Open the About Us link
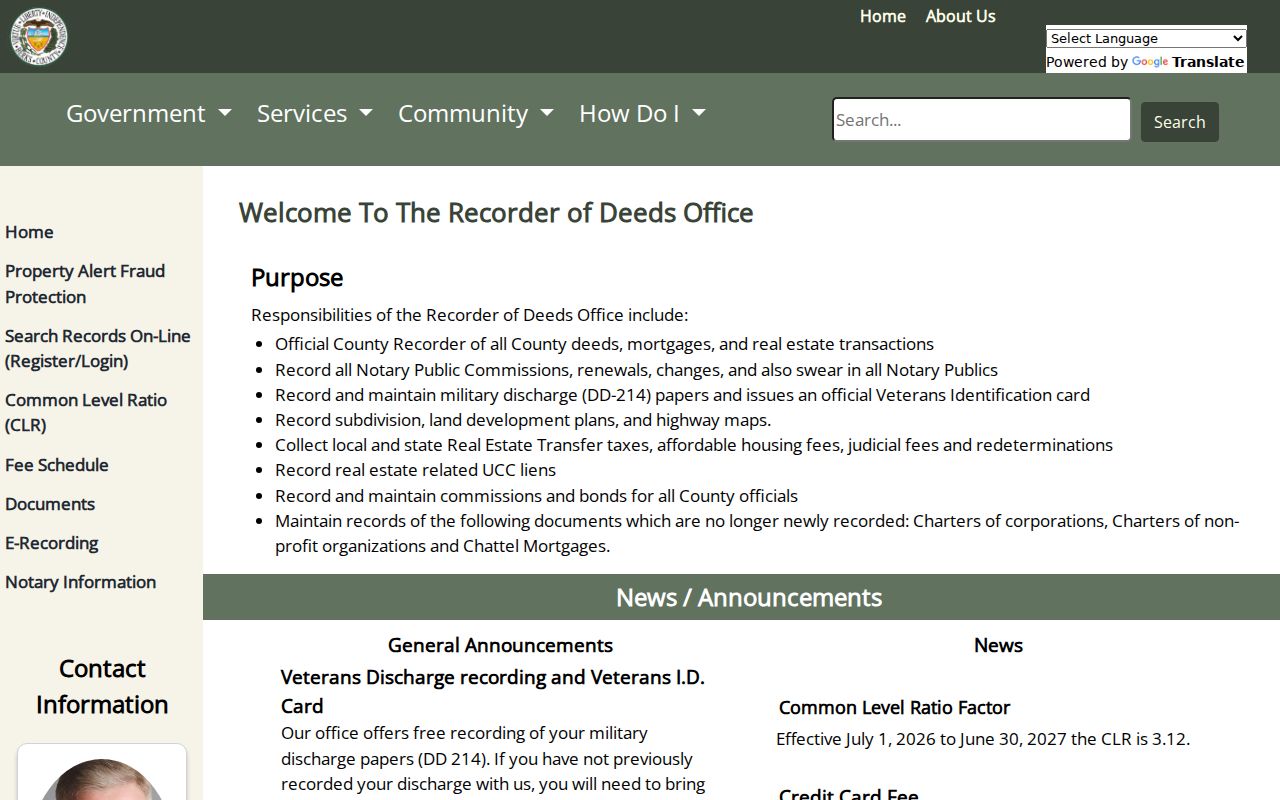 point(960,16)
